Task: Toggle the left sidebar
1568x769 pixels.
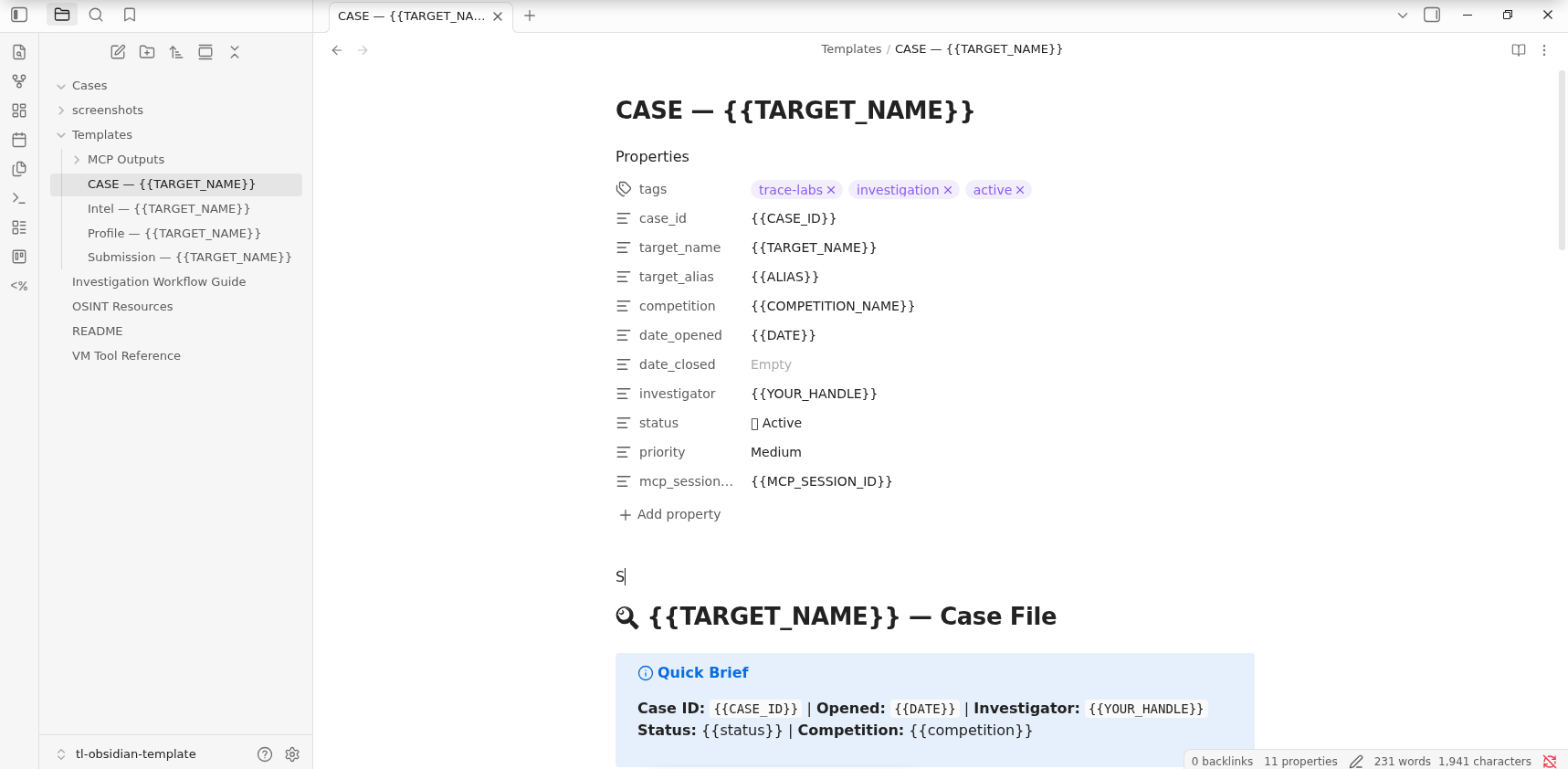Action: pos(19,15)
